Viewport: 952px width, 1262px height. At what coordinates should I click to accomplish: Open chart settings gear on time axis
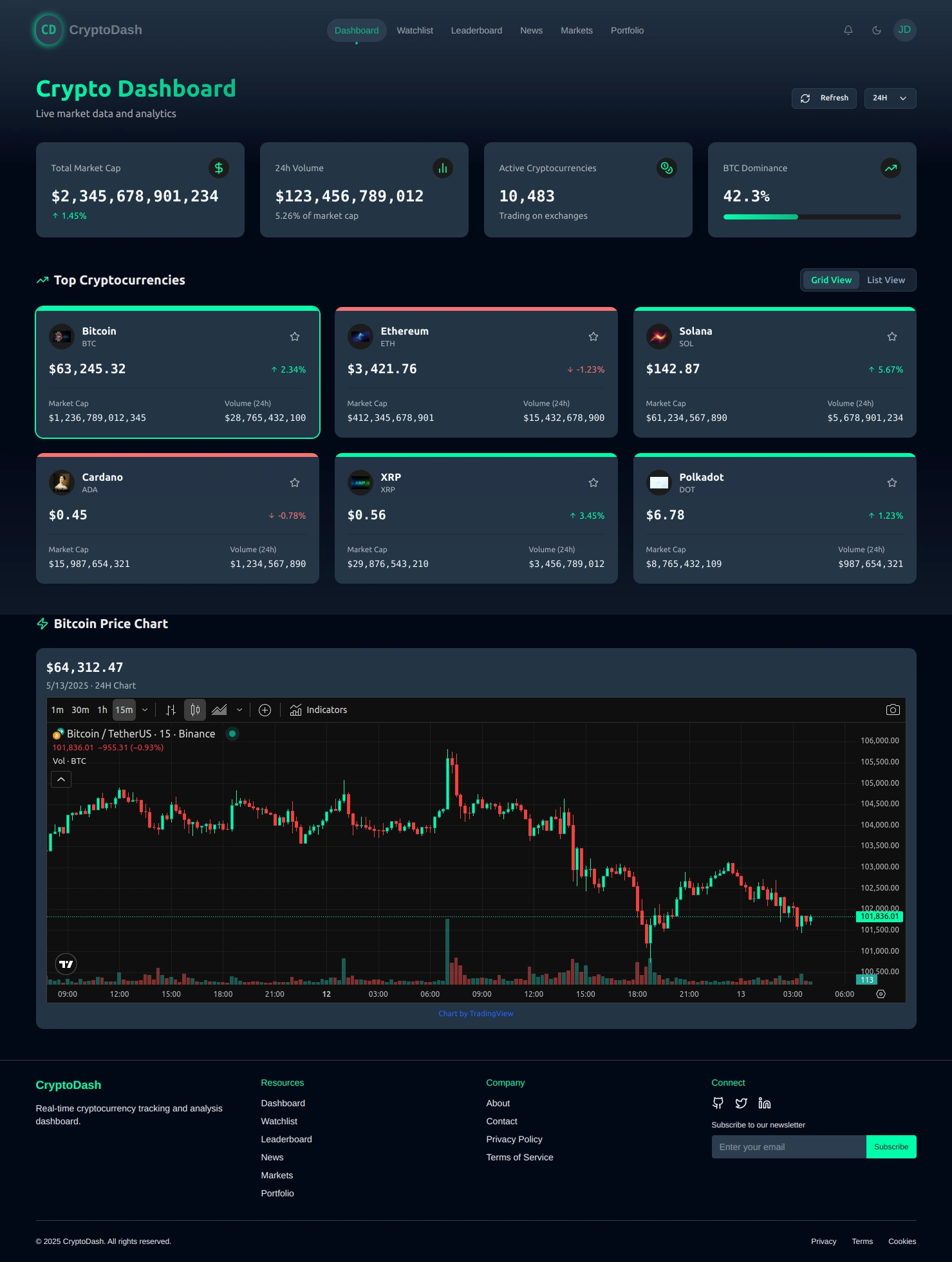click(x=881, y=994)
